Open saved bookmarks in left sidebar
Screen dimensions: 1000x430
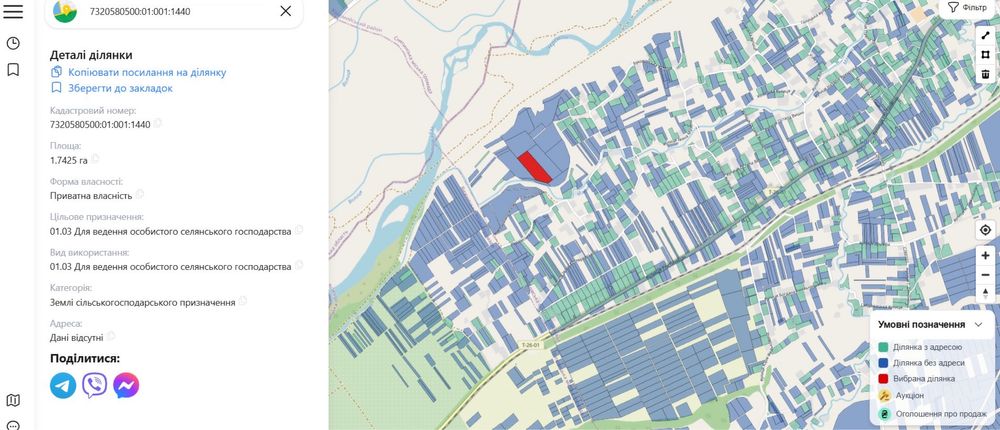coord(13,70)
